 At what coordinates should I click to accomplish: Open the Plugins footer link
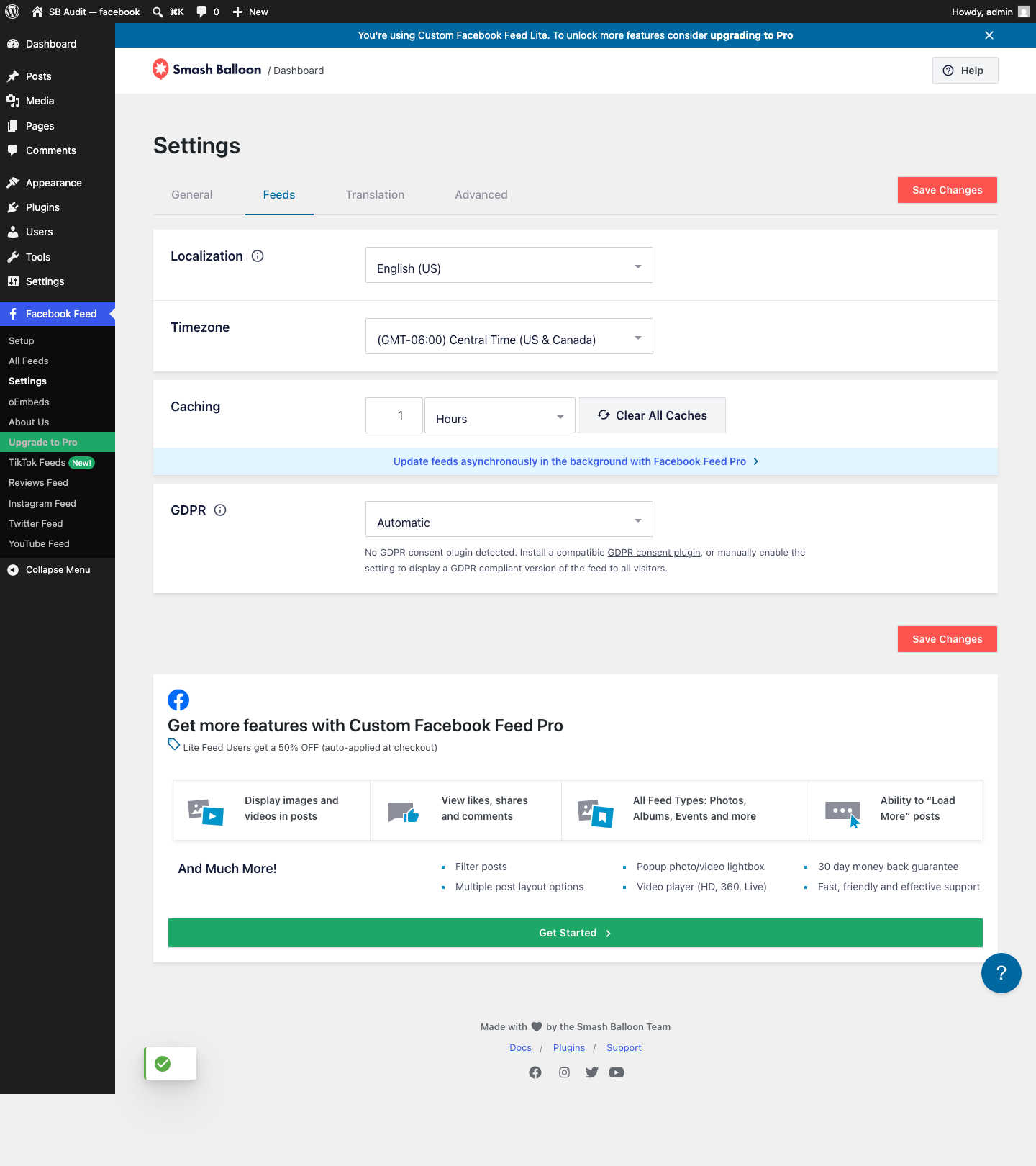tap(569, 1048)
